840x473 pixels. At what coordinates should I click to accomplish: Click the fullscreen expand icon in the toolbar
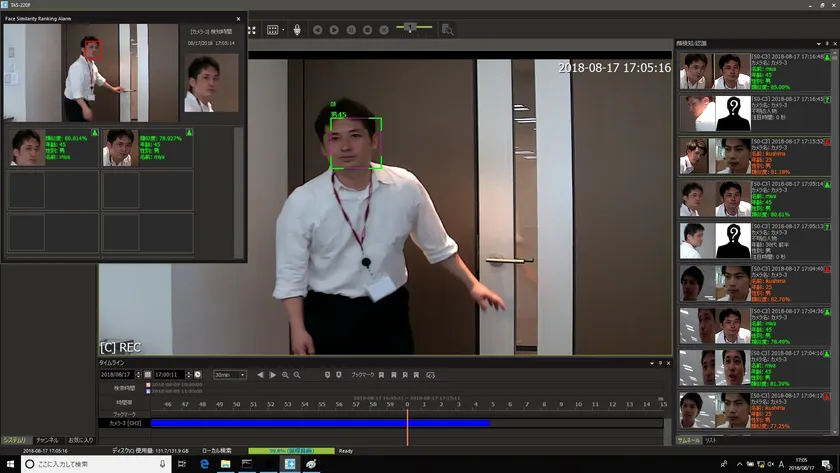click(x=252, y=30)
